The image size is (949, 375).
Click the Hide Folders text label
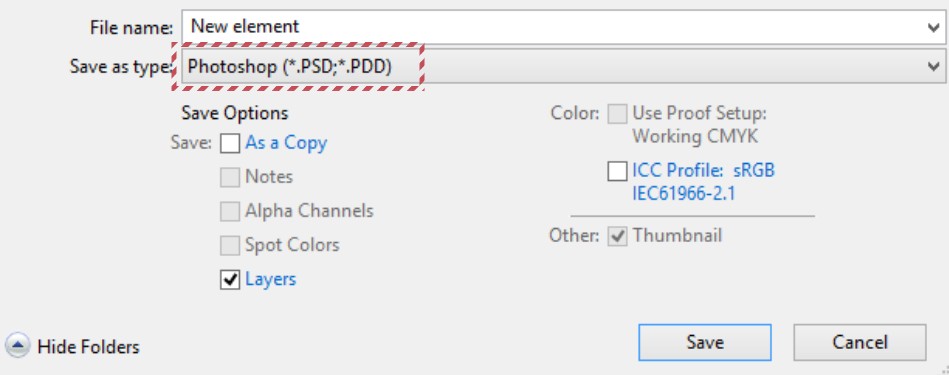point(88,347)
